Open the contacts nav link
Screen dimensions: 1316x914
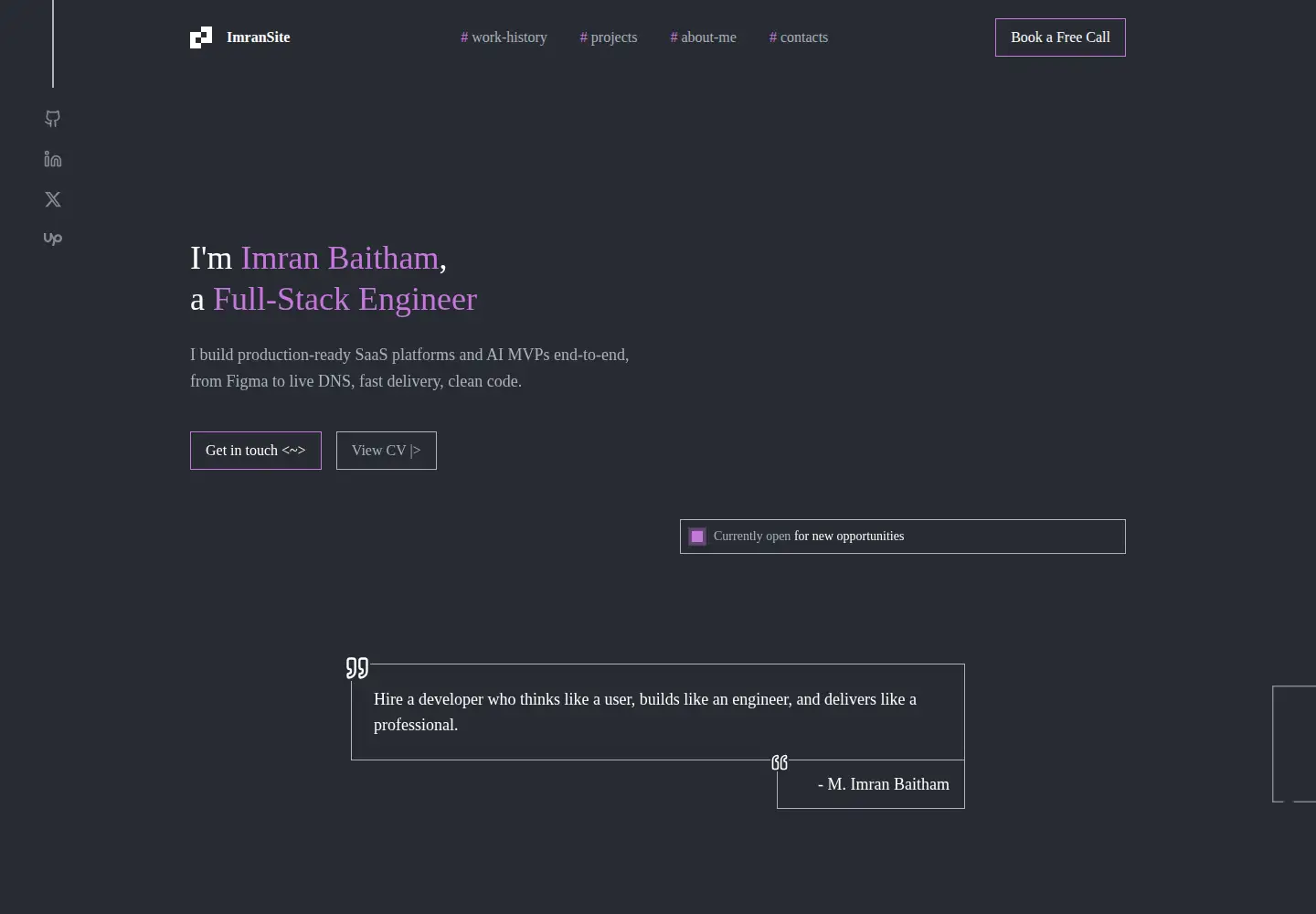(799, 37)
